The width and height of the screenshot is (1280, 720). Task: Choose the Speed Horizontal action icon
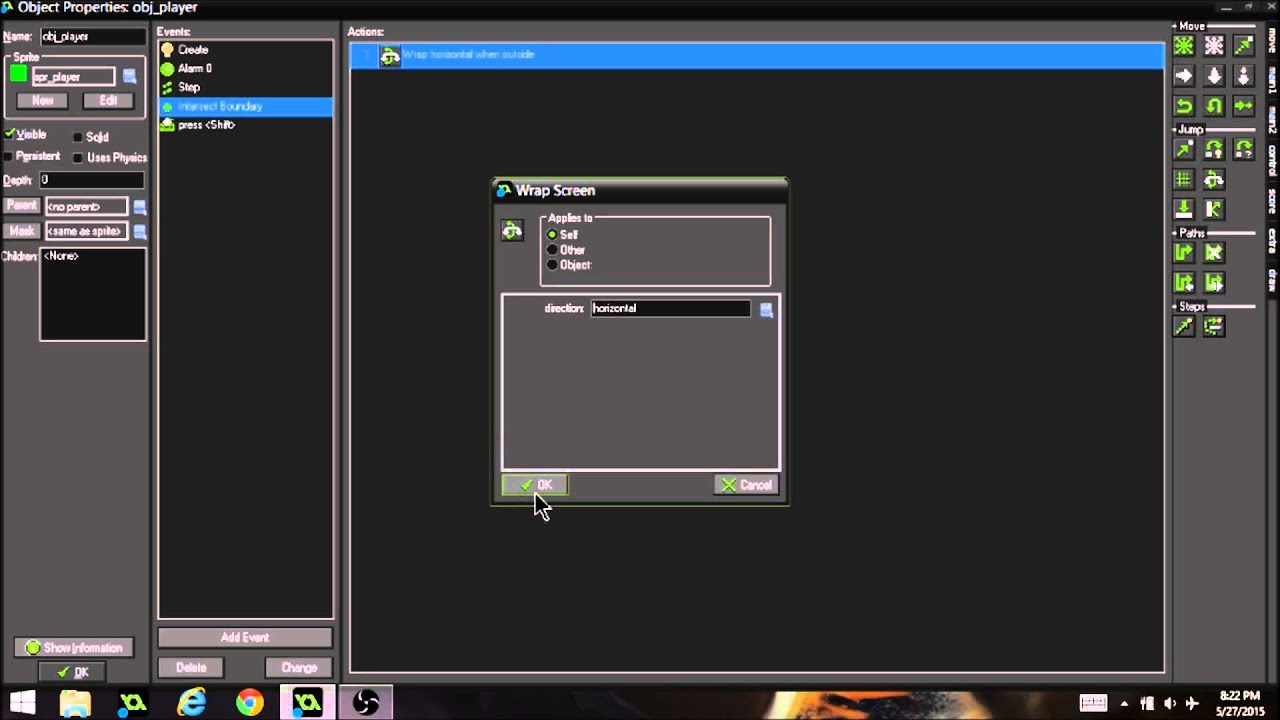(x=1184, y=76)
